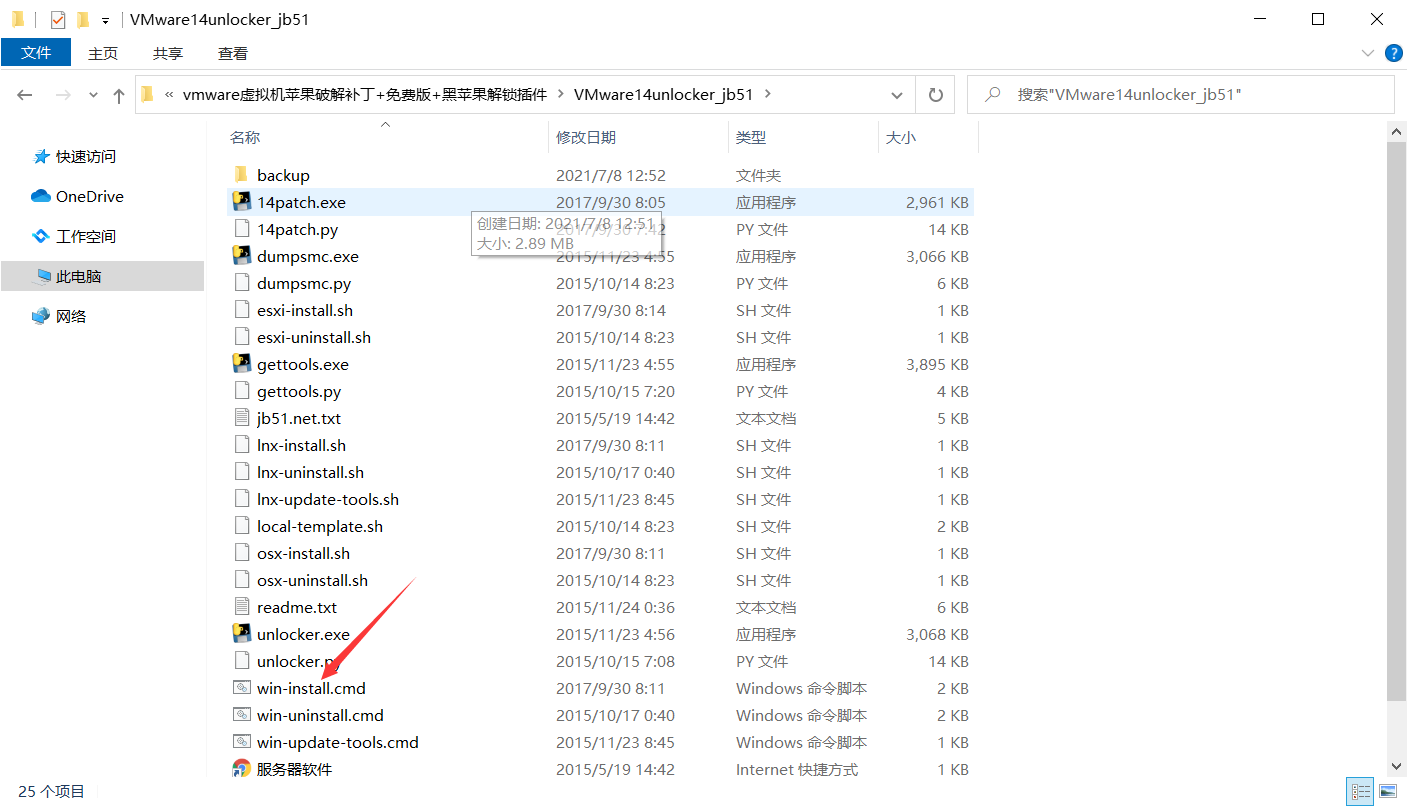Open 网络 in navigation pane

71,317
